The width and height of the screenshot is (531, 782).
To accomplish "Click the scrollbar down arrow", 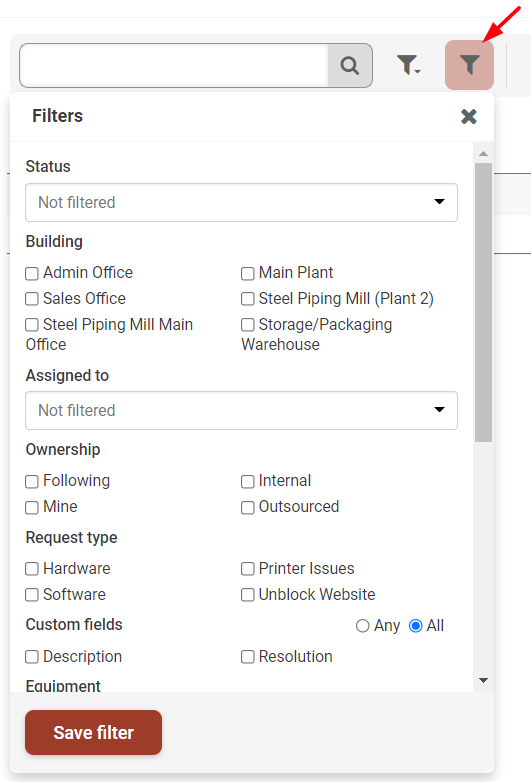I will (x=483, y=680).
